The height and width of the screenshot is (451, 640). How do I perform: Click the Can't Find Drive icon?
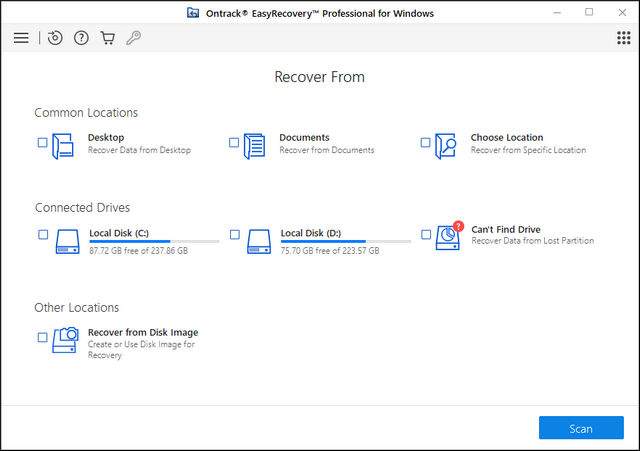[449, 236]
